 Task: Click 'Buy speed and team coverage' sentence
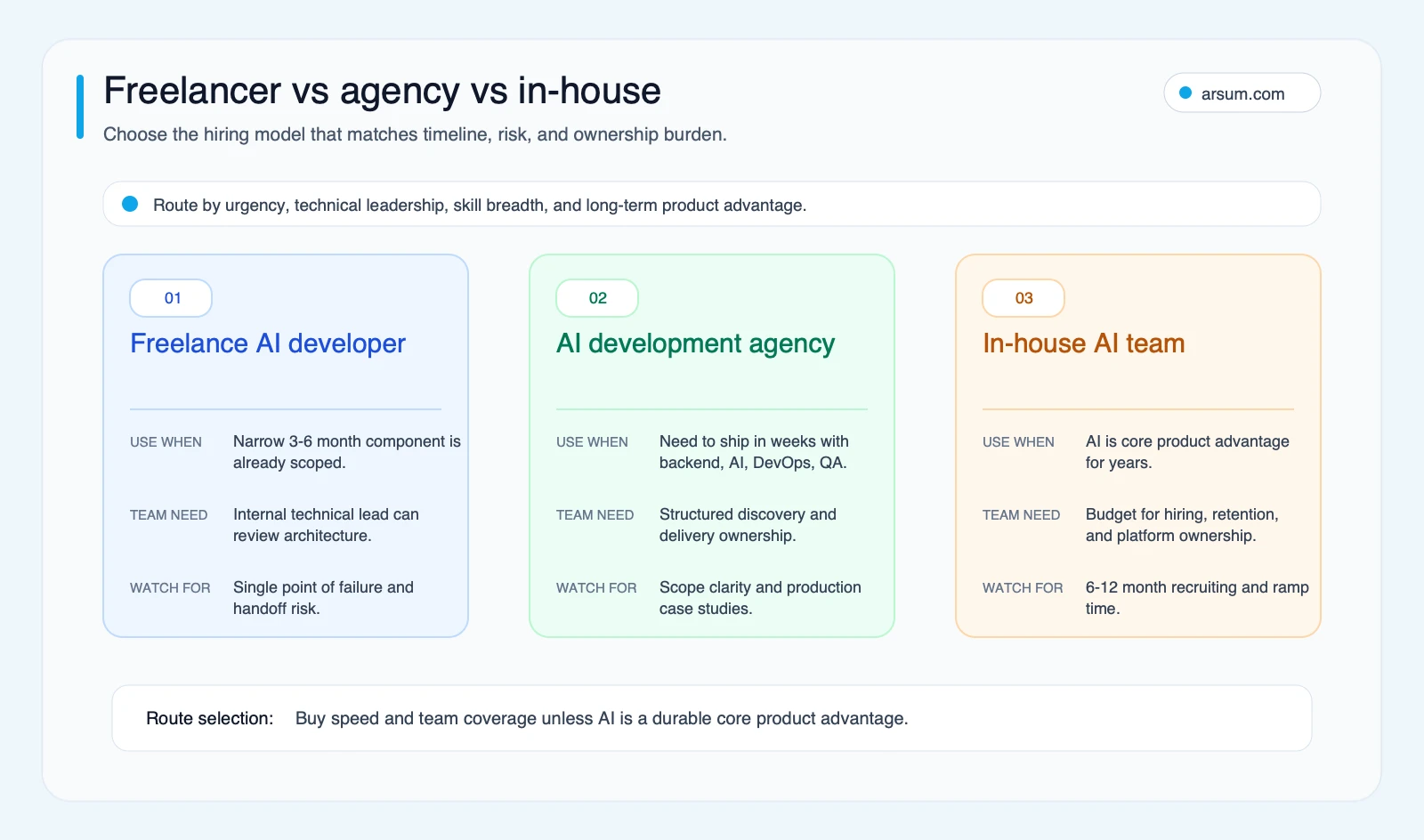(x=602, y=718)
